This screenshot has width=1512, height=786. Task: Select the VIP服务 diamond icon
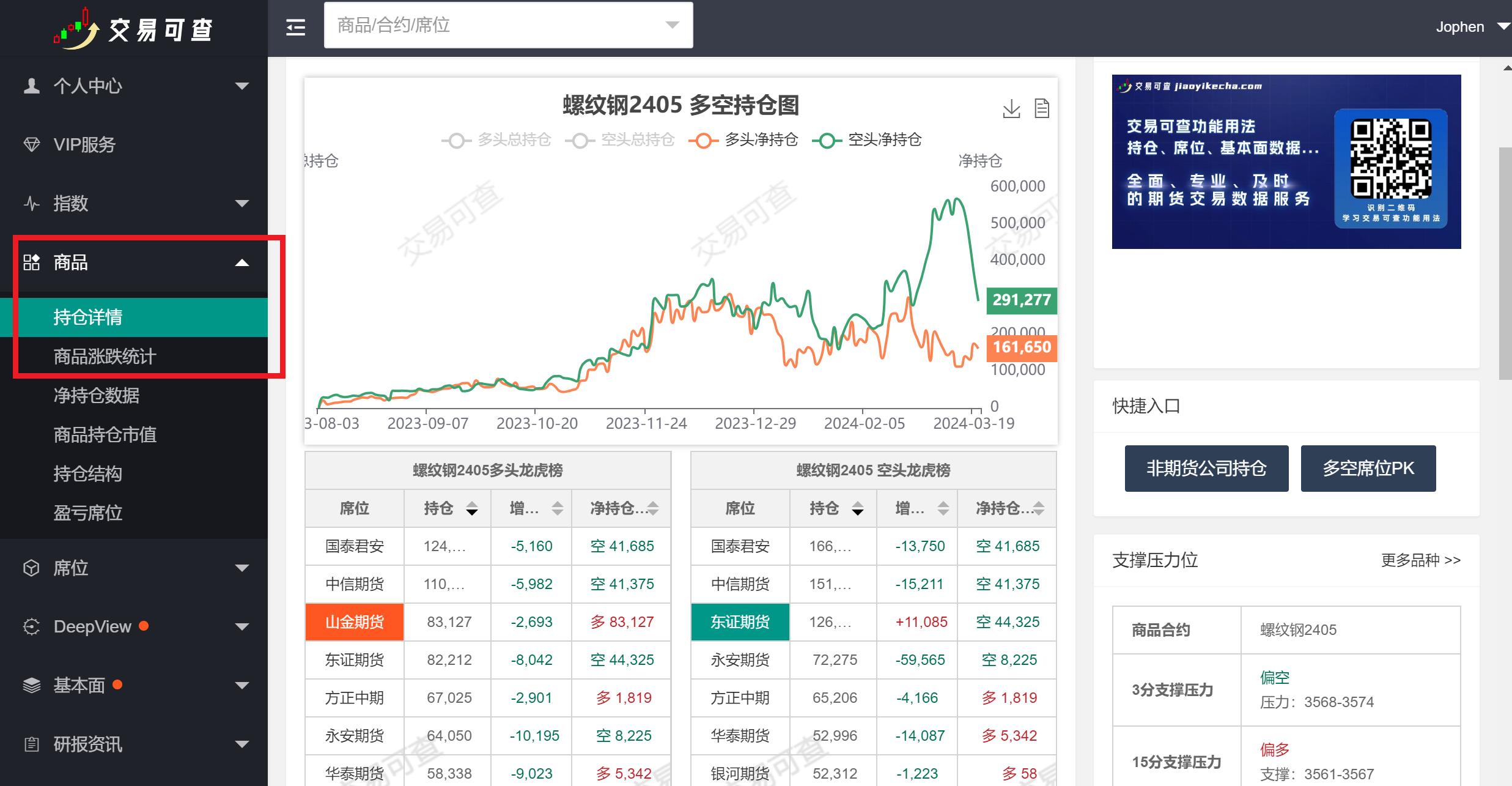[32, 144]
